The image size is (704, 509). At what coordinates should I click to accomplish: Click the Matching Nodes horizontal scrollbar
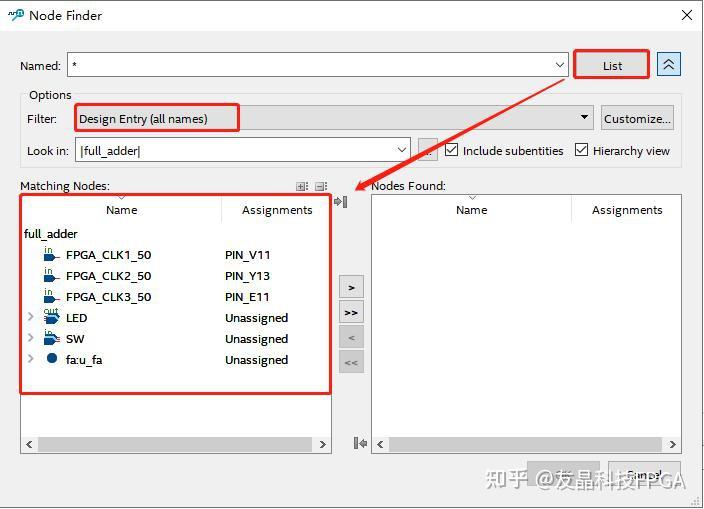[175, 444]
